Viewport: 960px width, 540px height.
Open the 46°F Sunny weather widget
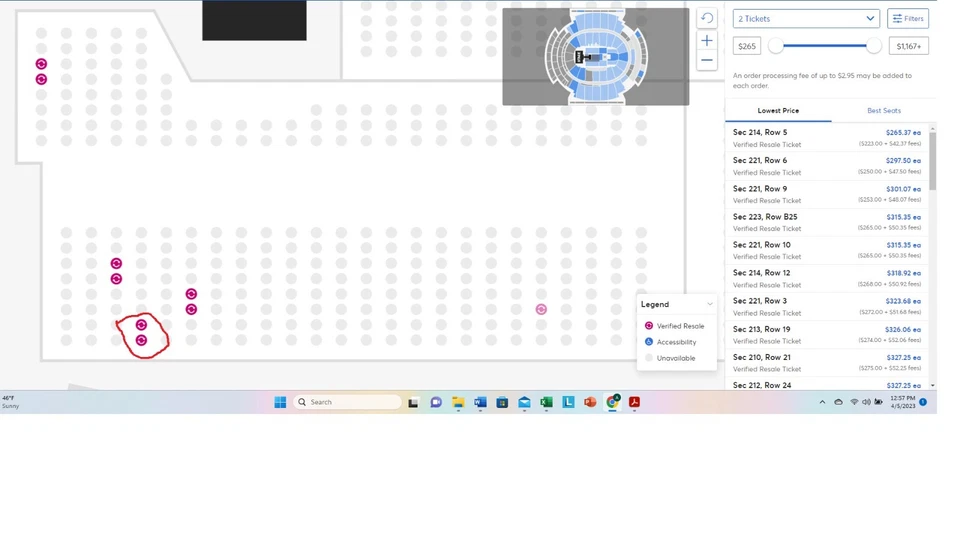11,402
